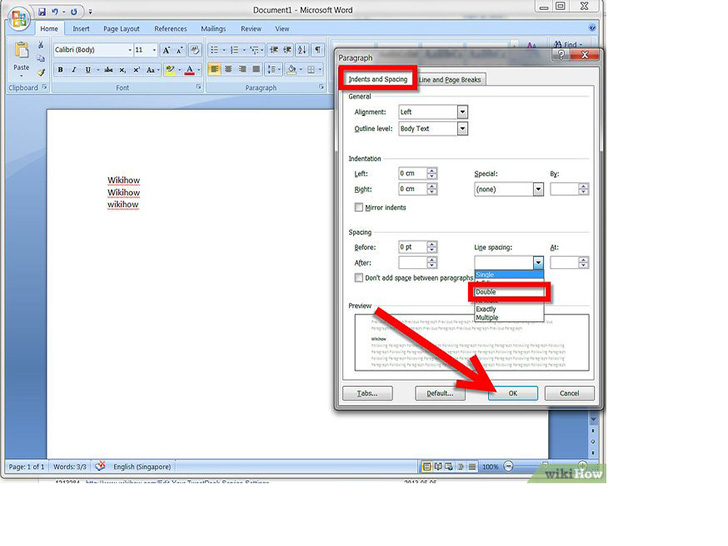Apply strikethrough formatting
The image size is (728, 546).
pyautogui.click(x=108, y=70)
